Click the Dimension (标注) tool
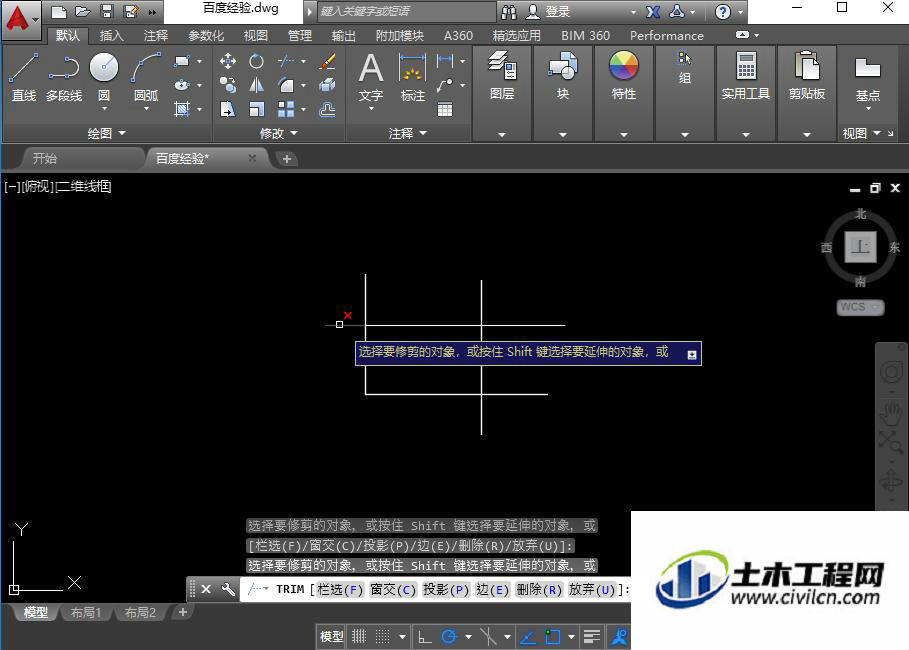The height and width of the screenshot is (650, 909). [413, 77]
